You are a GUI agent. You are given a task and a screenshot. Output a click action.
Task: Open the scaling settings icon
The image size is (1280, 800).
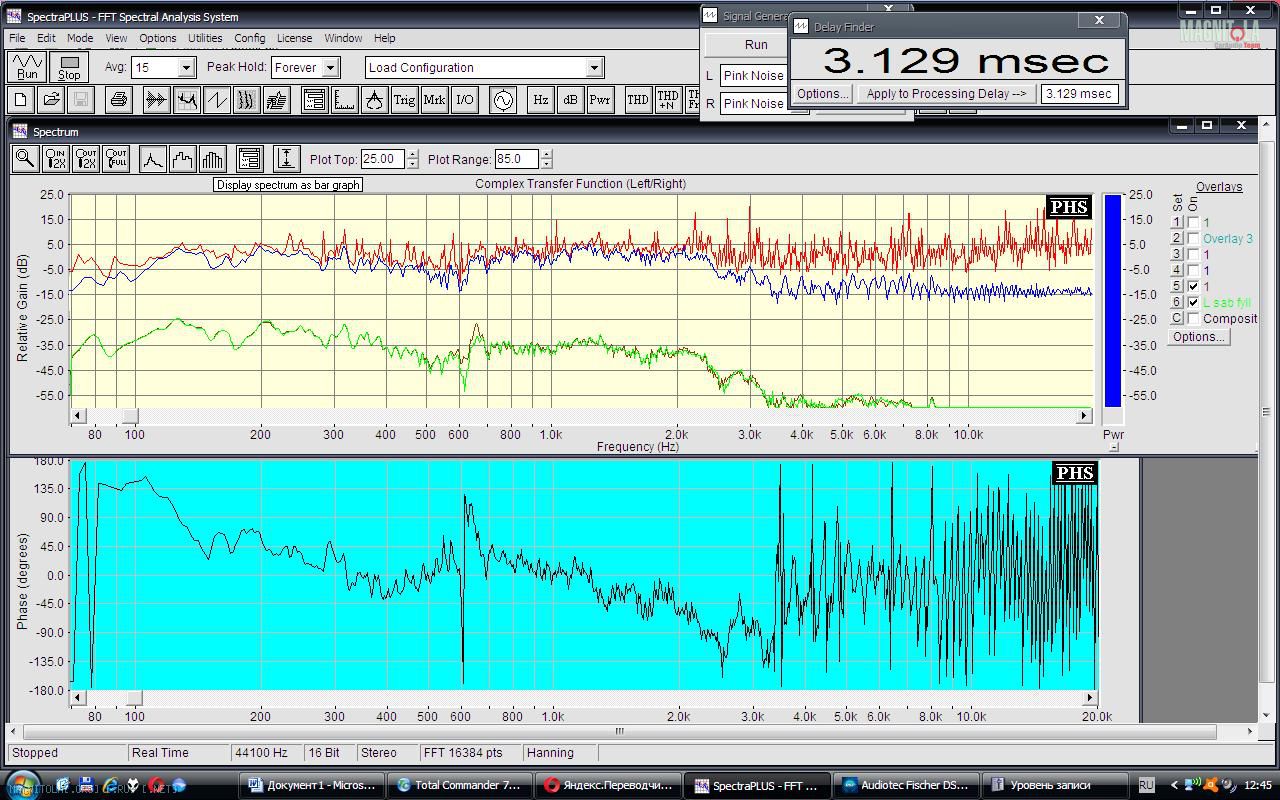344,100
